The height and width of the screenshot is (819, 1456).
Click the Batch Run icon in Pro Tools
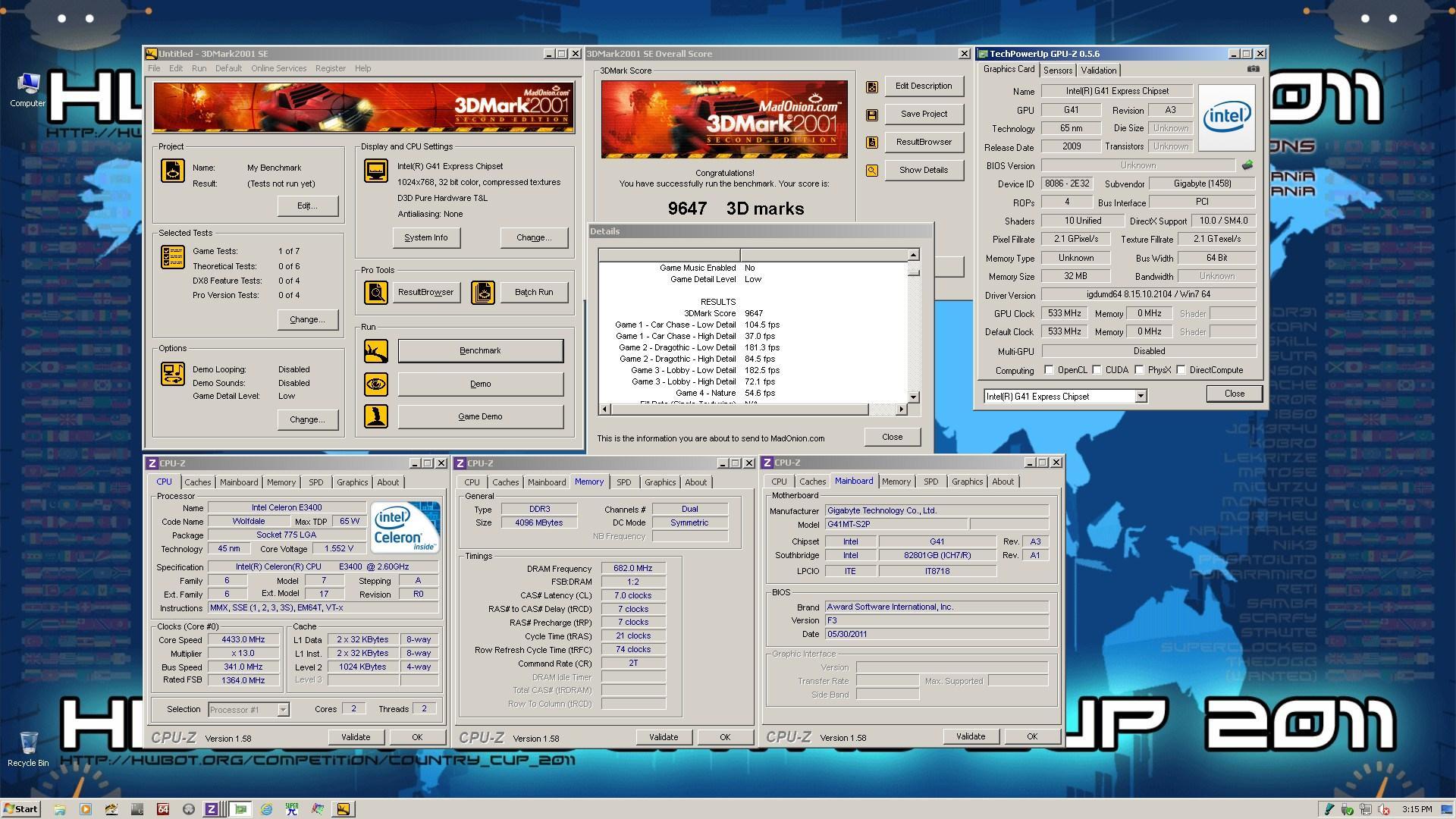483,292
